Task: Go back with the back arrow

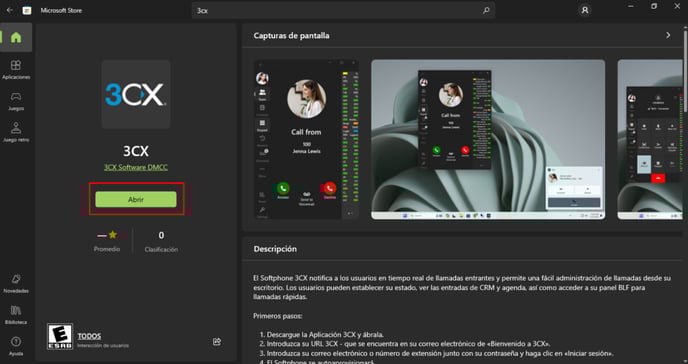Action: point(10,10)
